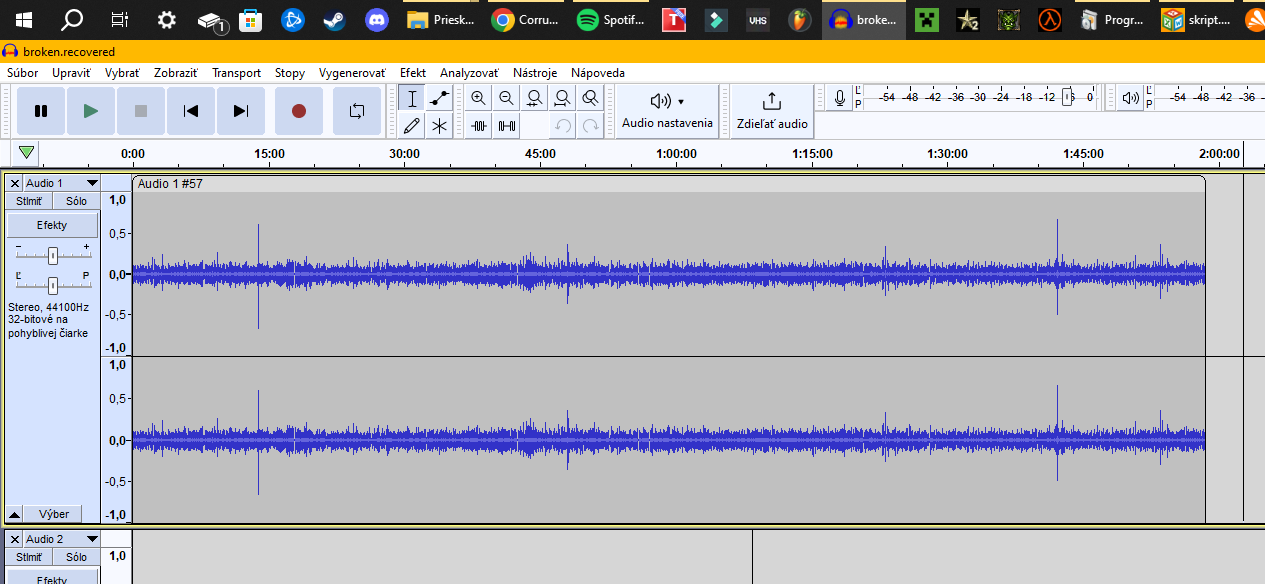The width and height of the screenshot is (1265, 584).
Task: Zoom out of the waveform
Action: tap(506, 98)
